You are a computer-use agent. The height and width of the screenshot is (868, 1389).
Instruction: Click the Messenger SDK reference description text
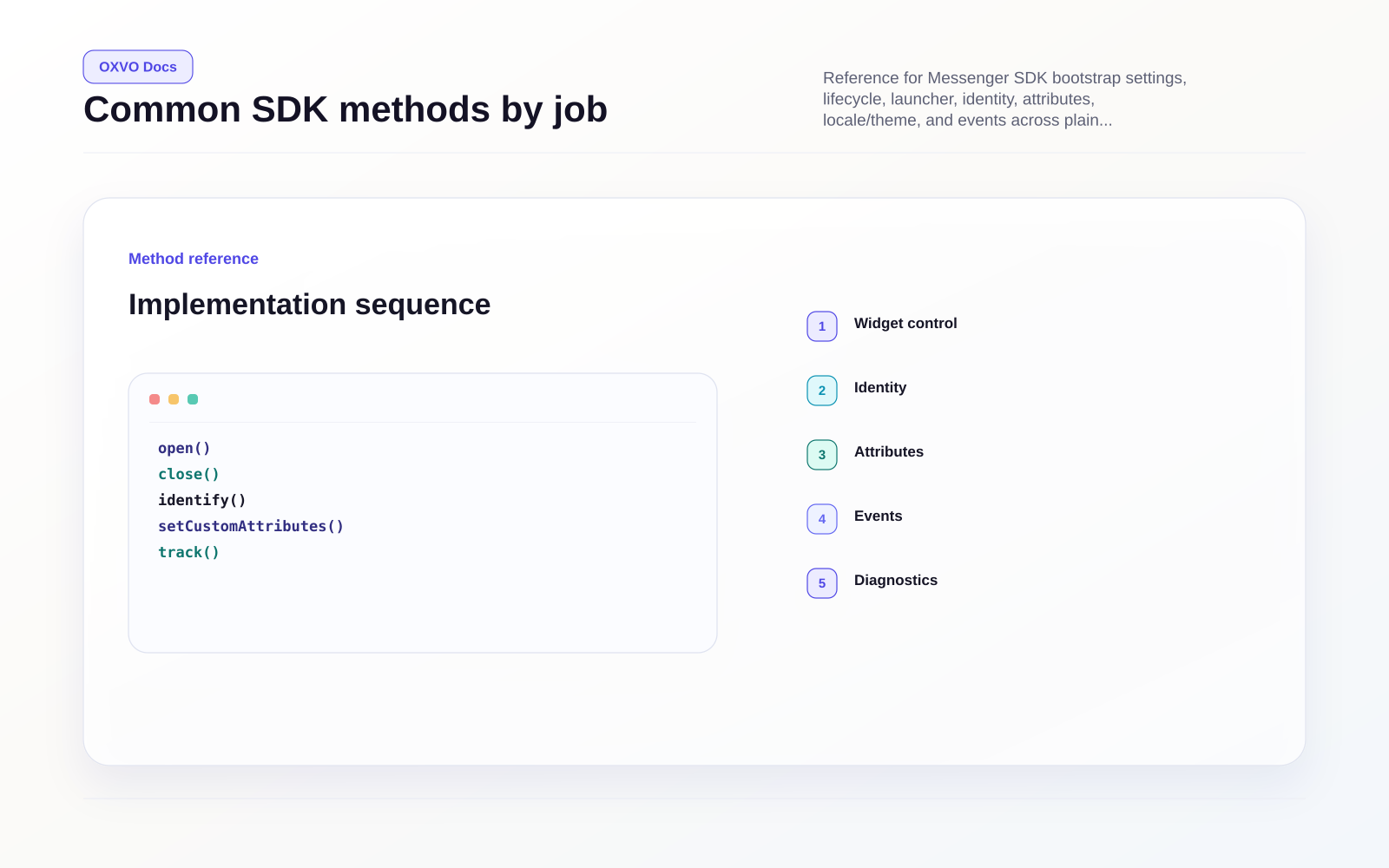point(1004,99)
